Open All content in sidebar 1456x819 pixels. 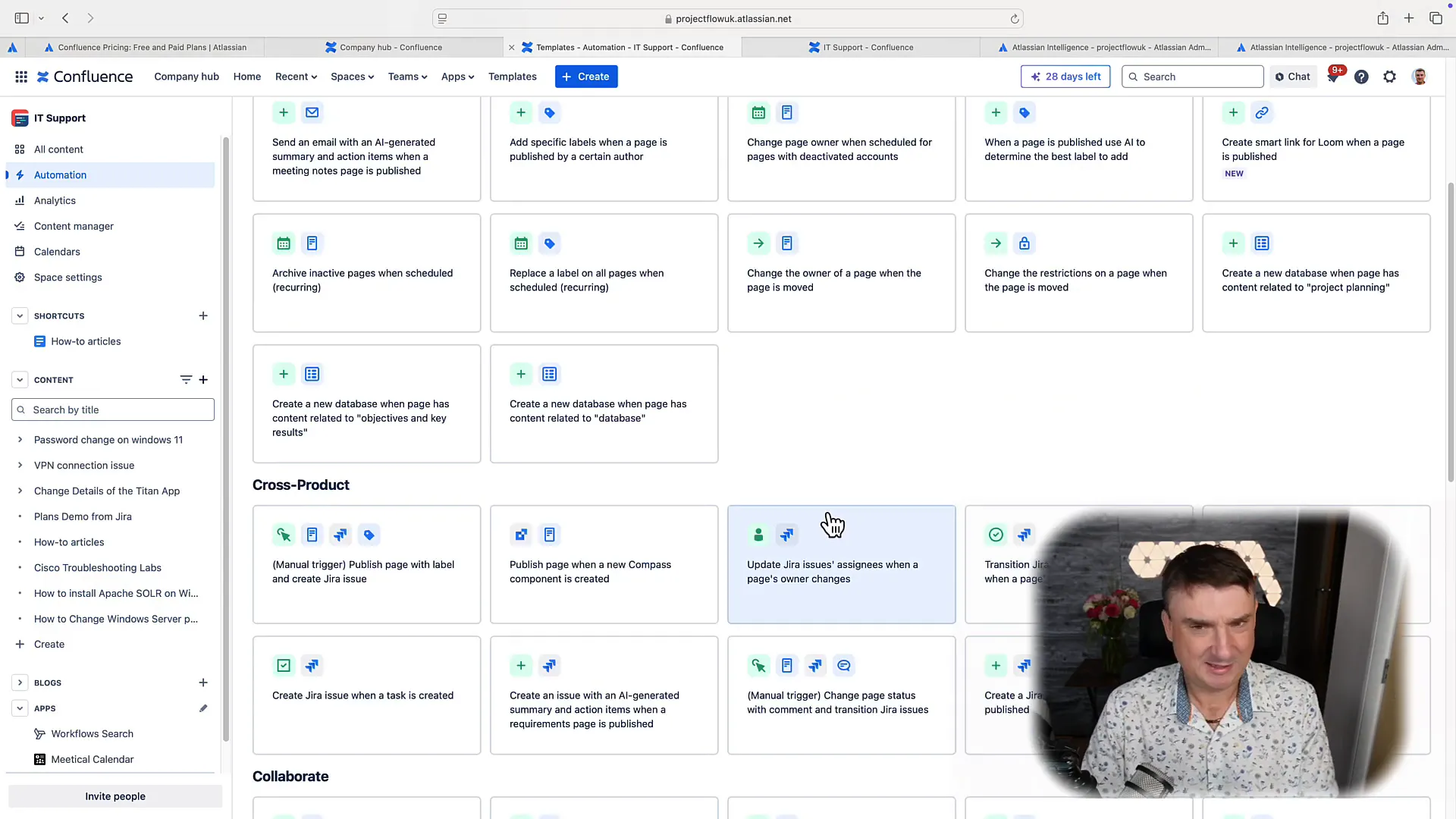(x=110, y=150)
